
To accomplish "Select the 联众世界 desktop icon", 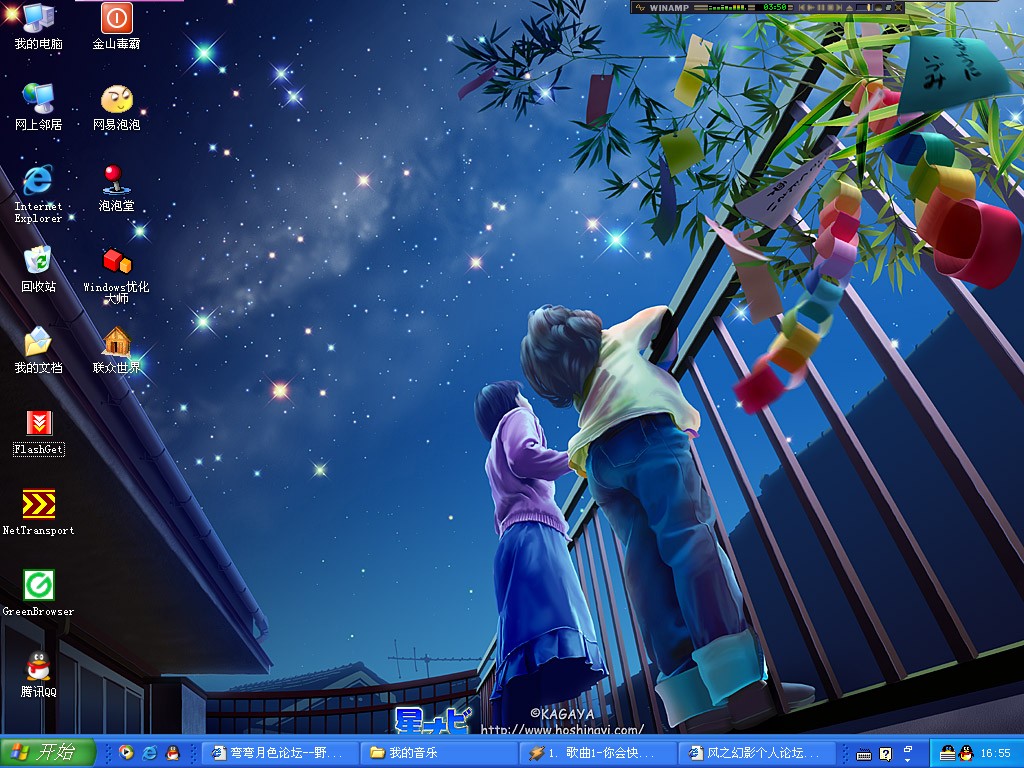I will click(x=116, y=350).
